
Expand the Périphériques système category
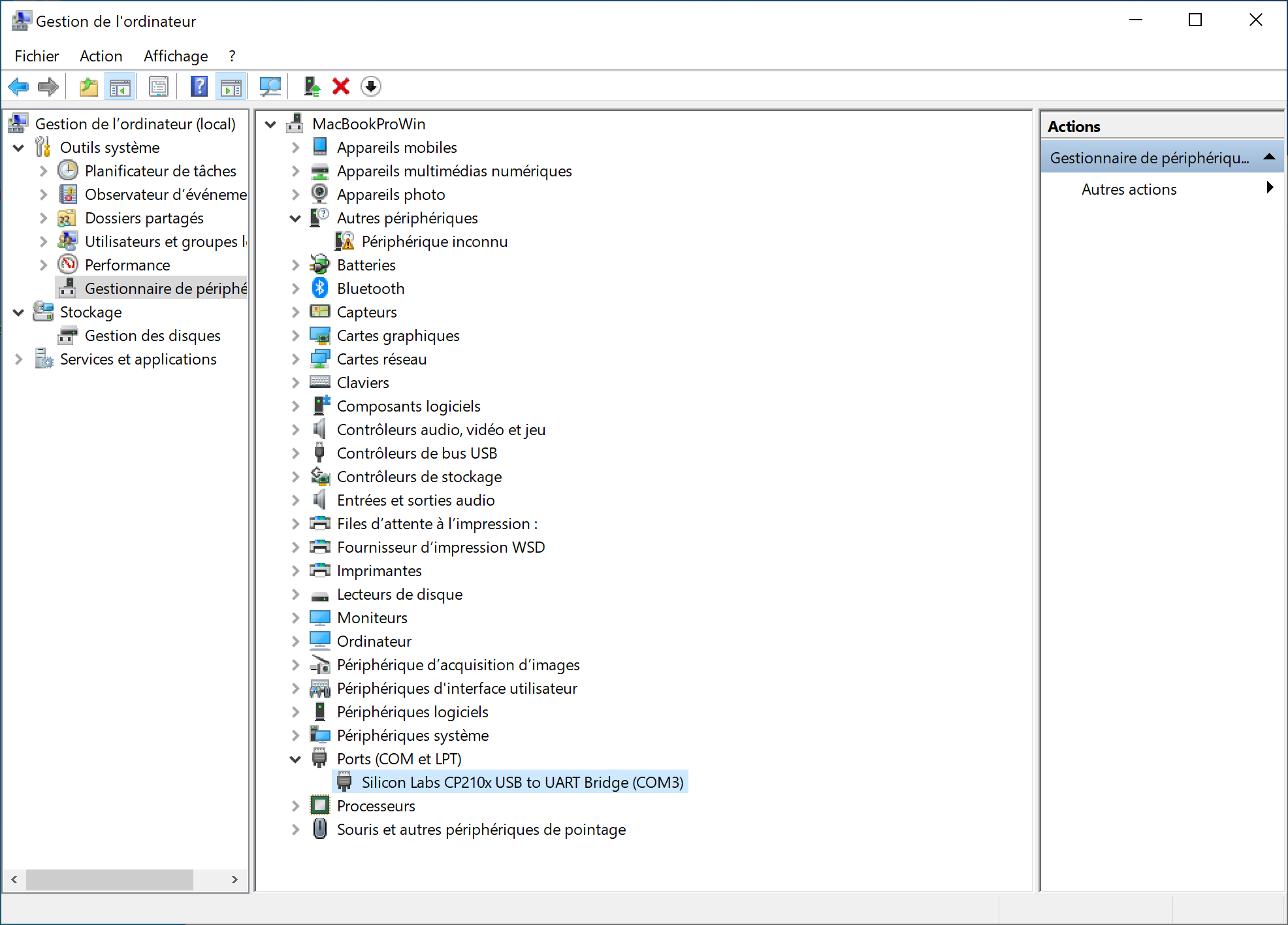click(295, 736)
